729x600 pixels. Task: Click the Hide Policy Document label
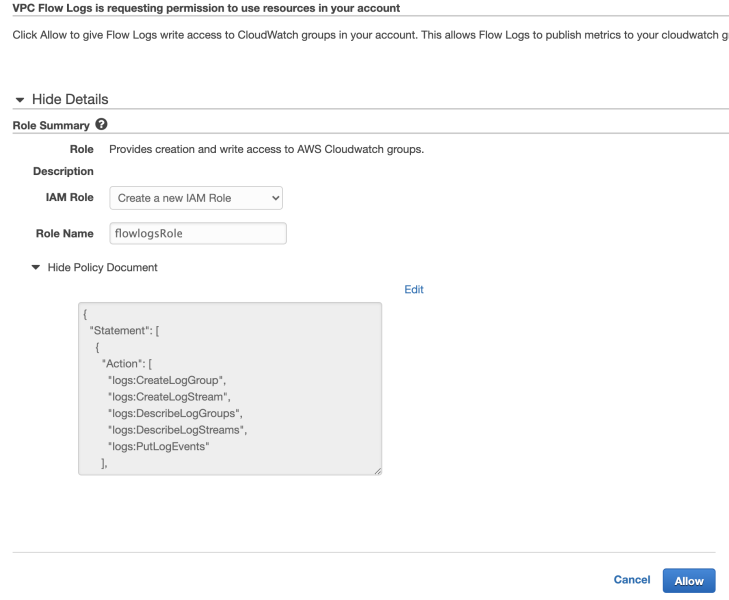pos(103,268)
